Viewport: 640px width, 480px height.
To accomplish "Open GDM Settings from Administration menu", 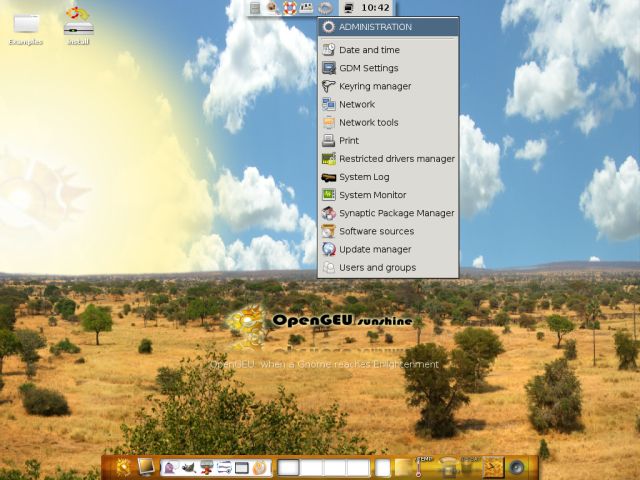I will (388, 68).
